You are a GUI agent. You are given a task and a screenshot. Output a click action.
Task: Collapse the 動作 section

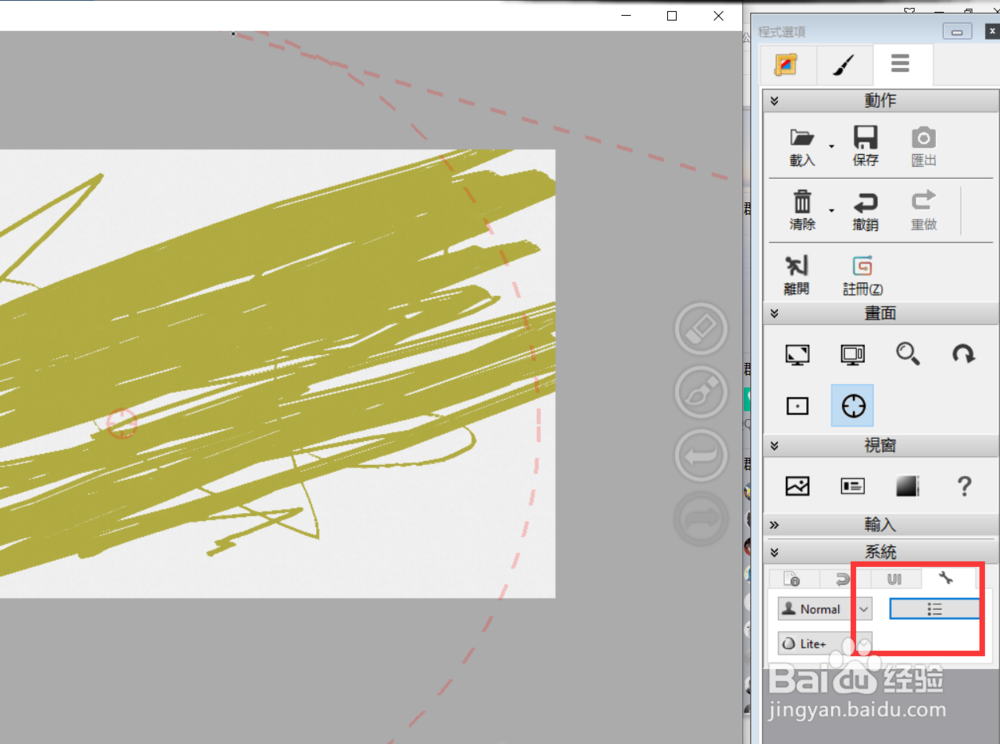774,101
